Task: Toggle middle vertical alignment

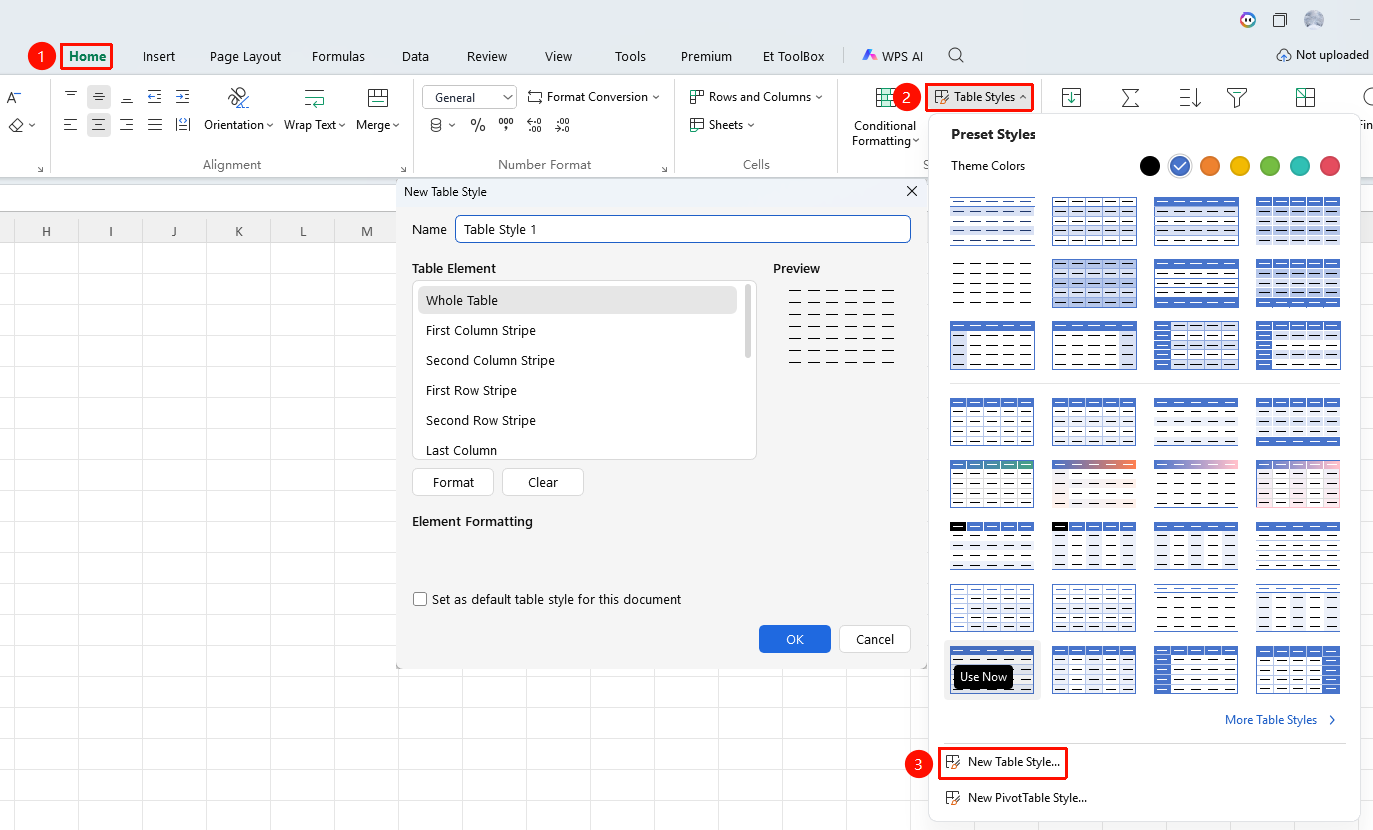Action: (99, 97)
